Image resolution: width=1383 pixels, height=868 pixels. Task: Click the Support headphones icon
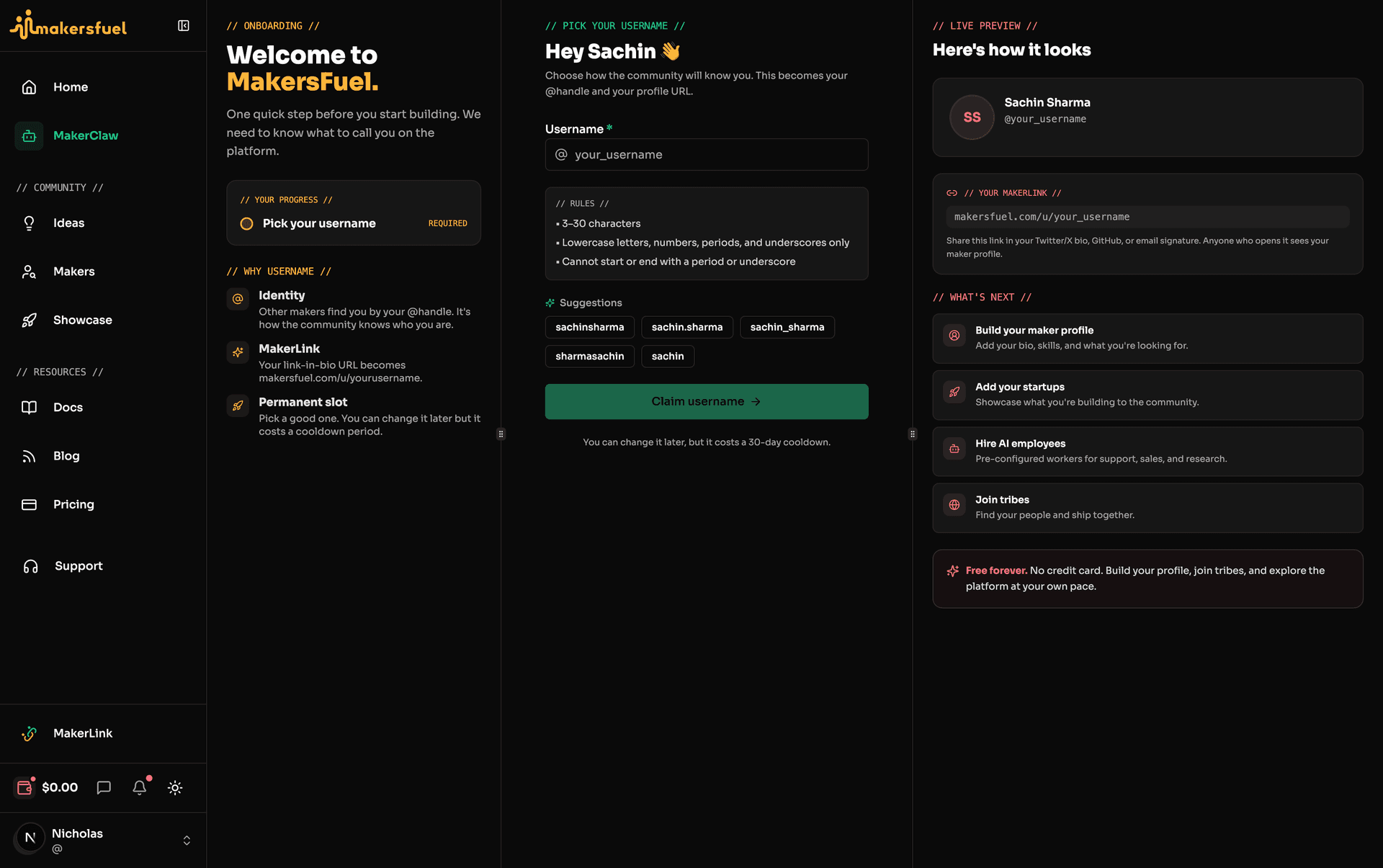[x=30, y=566]
